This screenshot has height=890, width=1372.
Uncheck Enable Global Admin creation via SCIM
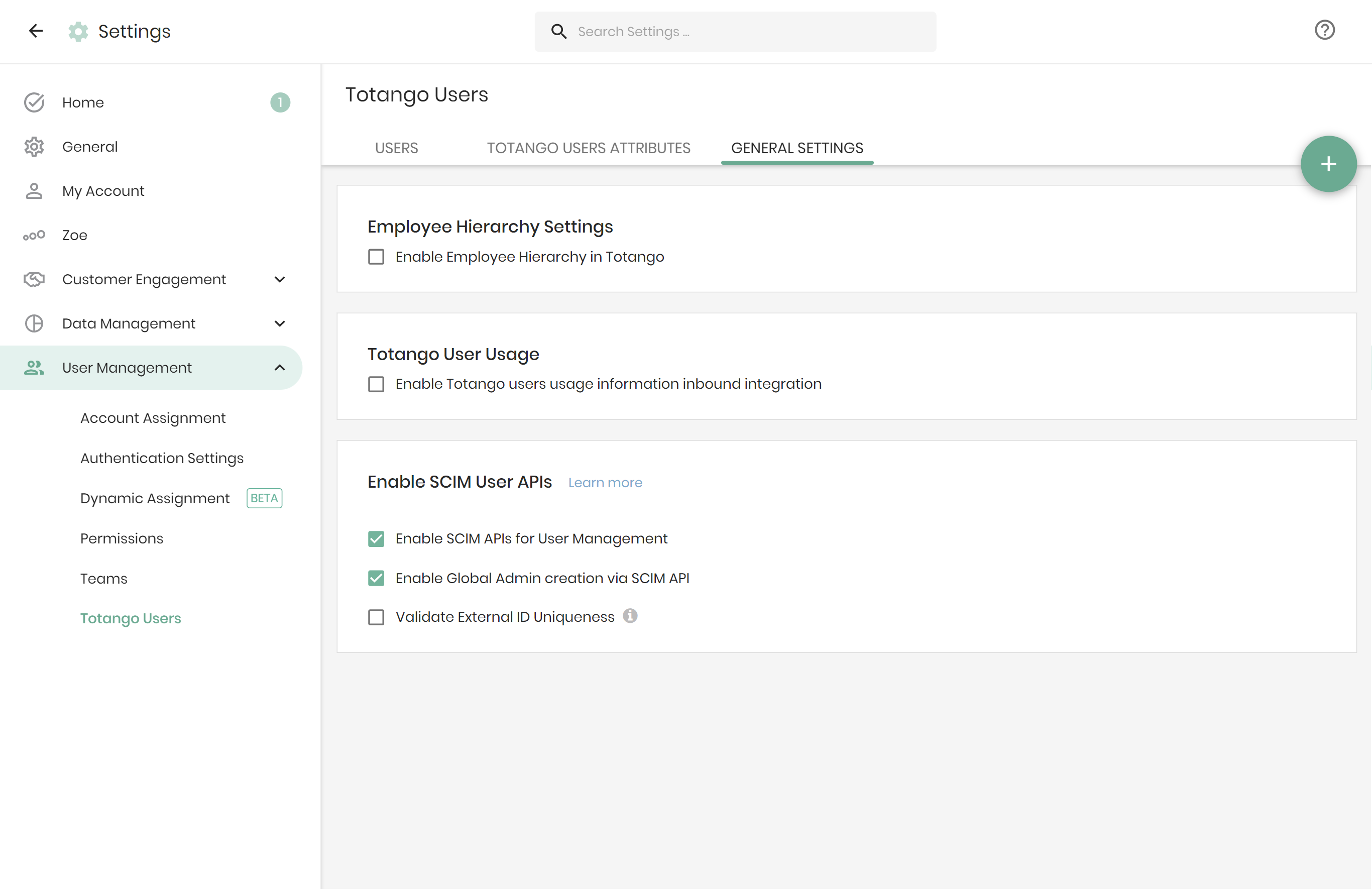tap(376, 578)
